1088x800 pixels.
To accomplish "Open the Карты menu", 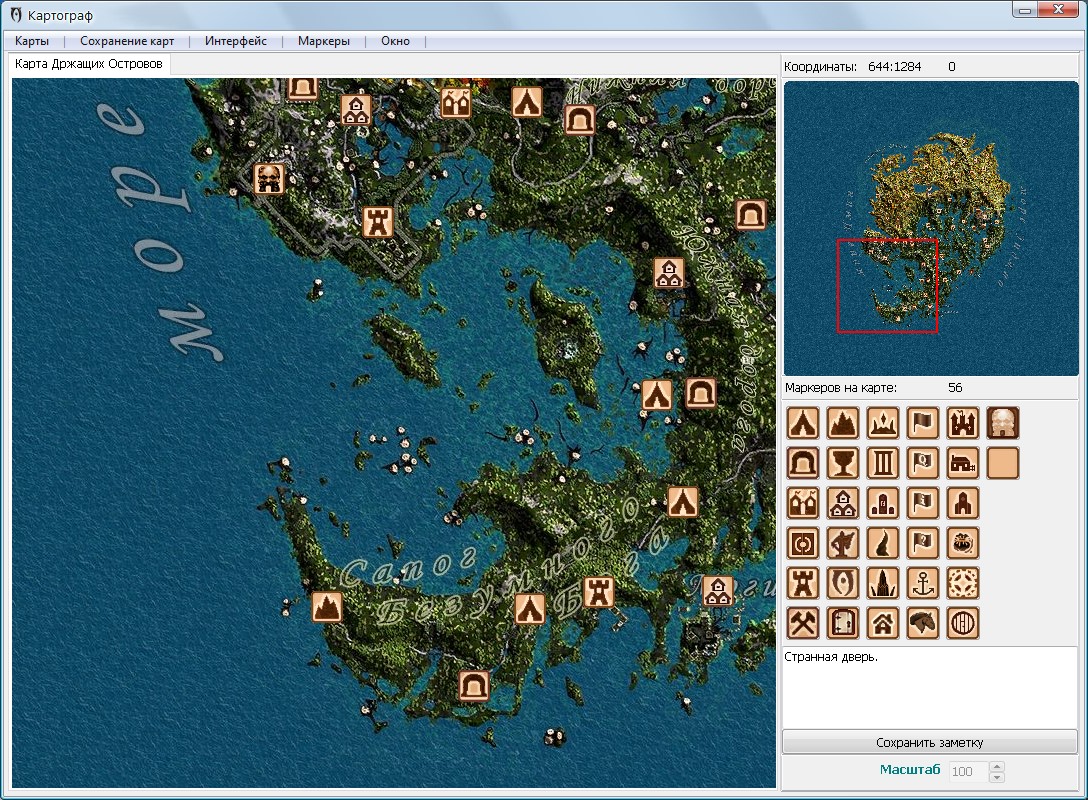I will (x=32, y=41).
